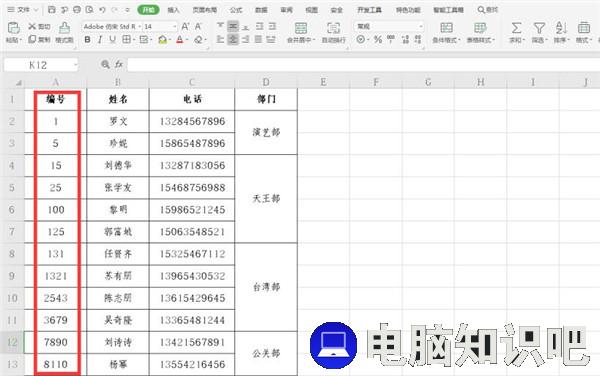600x376 pixels.
Task: Click the cell borders icon
Action: 126,39
